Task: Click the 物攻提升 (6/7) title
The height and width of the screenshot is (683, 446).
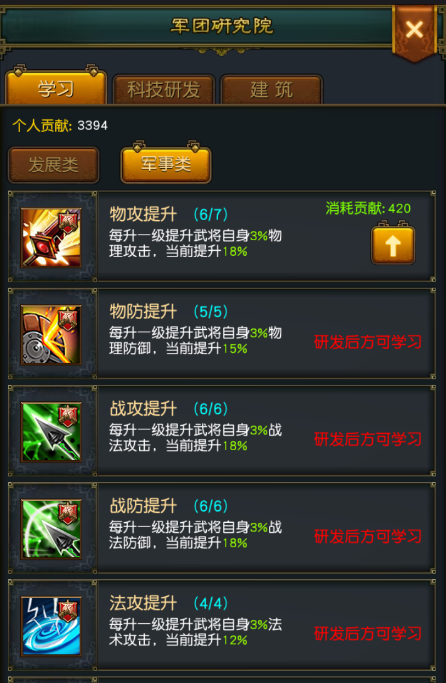Action: coord(169,215)
